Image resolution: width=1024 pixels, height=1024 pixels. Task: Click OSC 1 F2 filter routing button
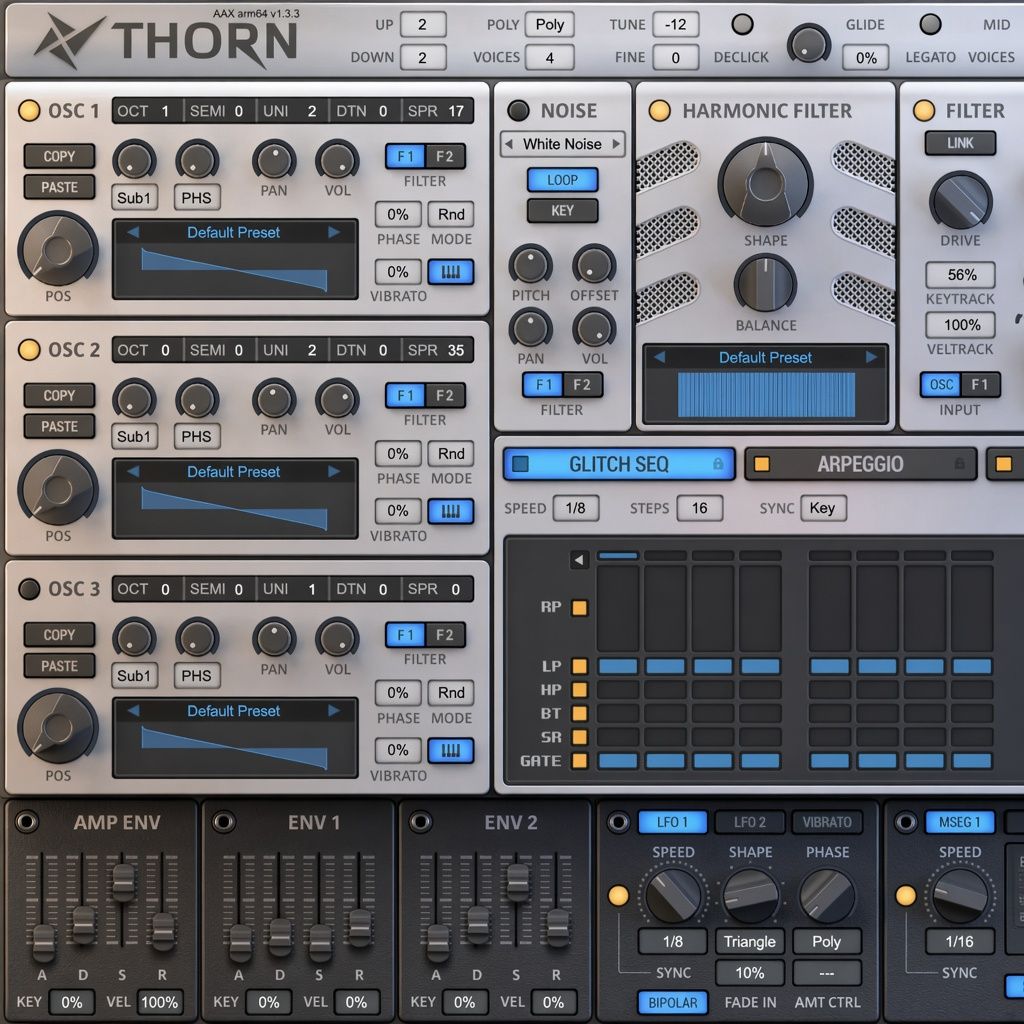(445, 156)
